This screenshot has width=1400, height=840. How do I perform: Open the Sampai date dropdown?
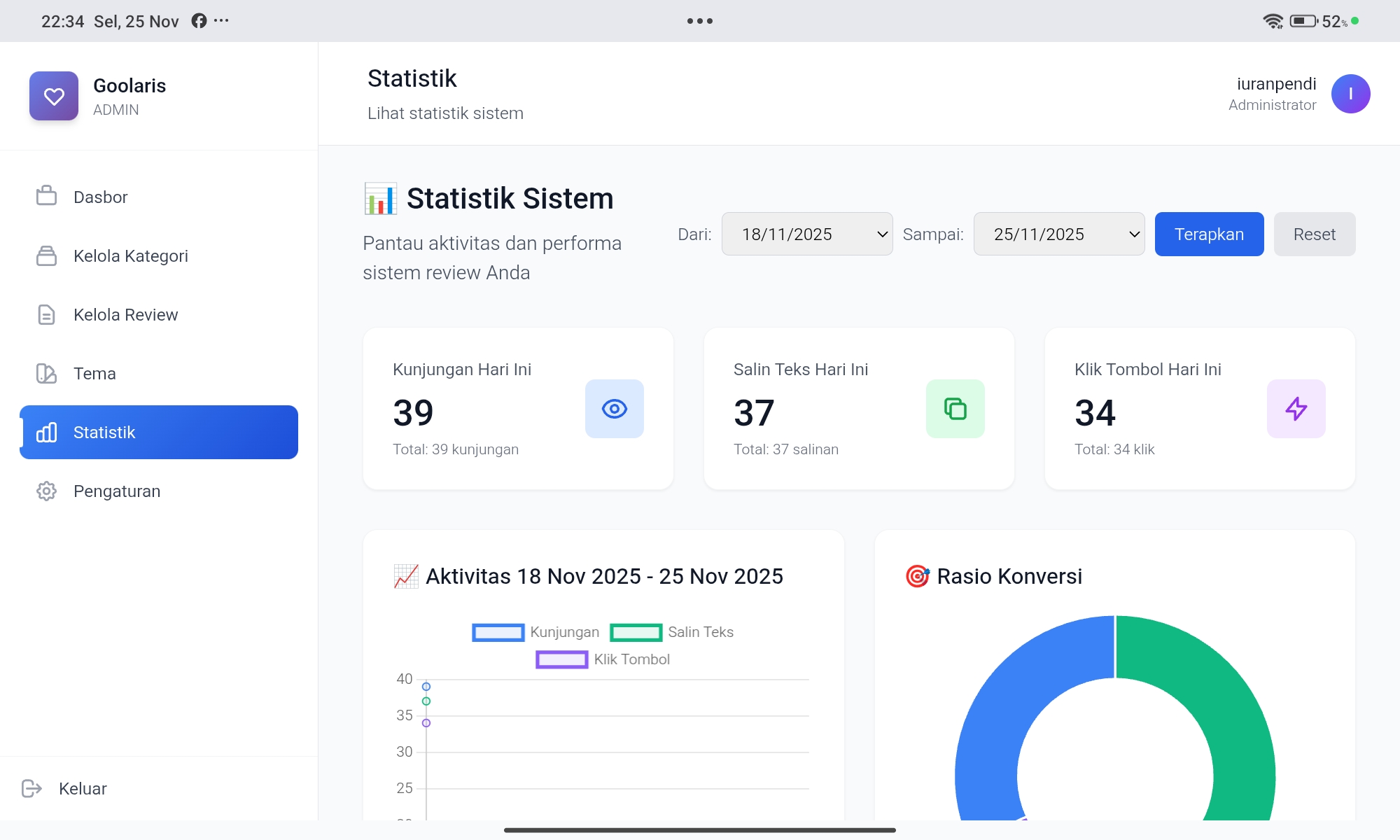[x=1058, y=234]
